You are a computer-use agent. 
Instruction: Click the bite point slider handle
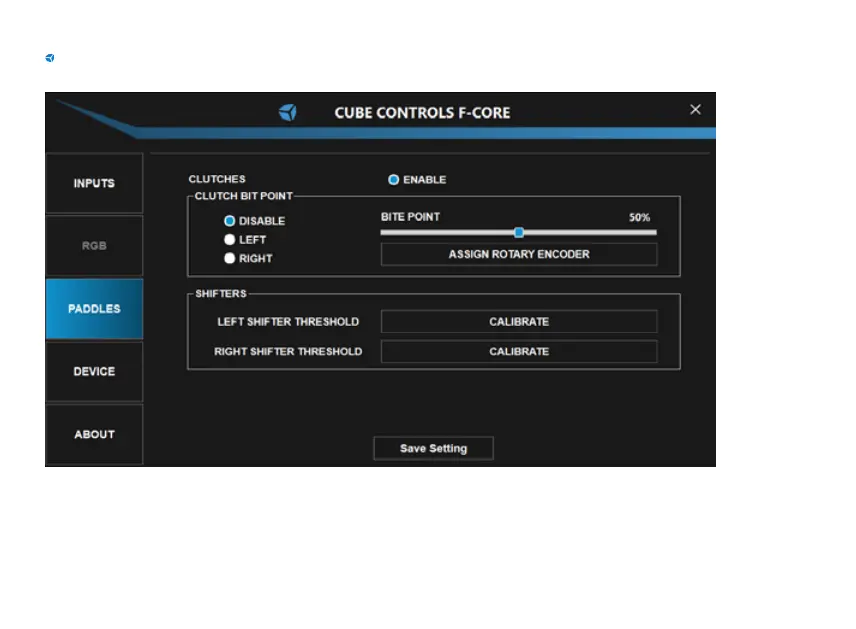[x=519, y=233]
